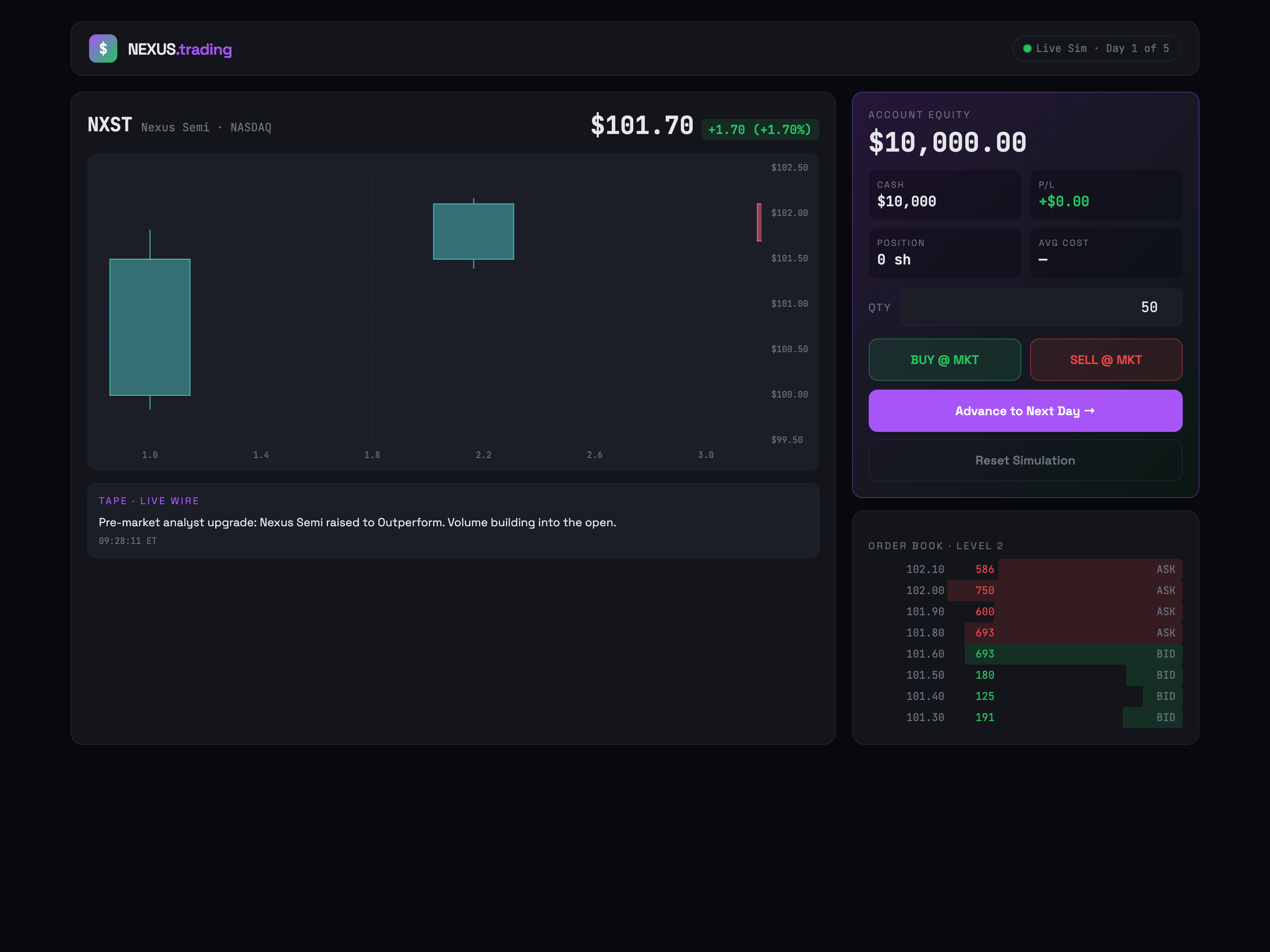
Task: Click the NXST ticker symbol
Action: 110,125
